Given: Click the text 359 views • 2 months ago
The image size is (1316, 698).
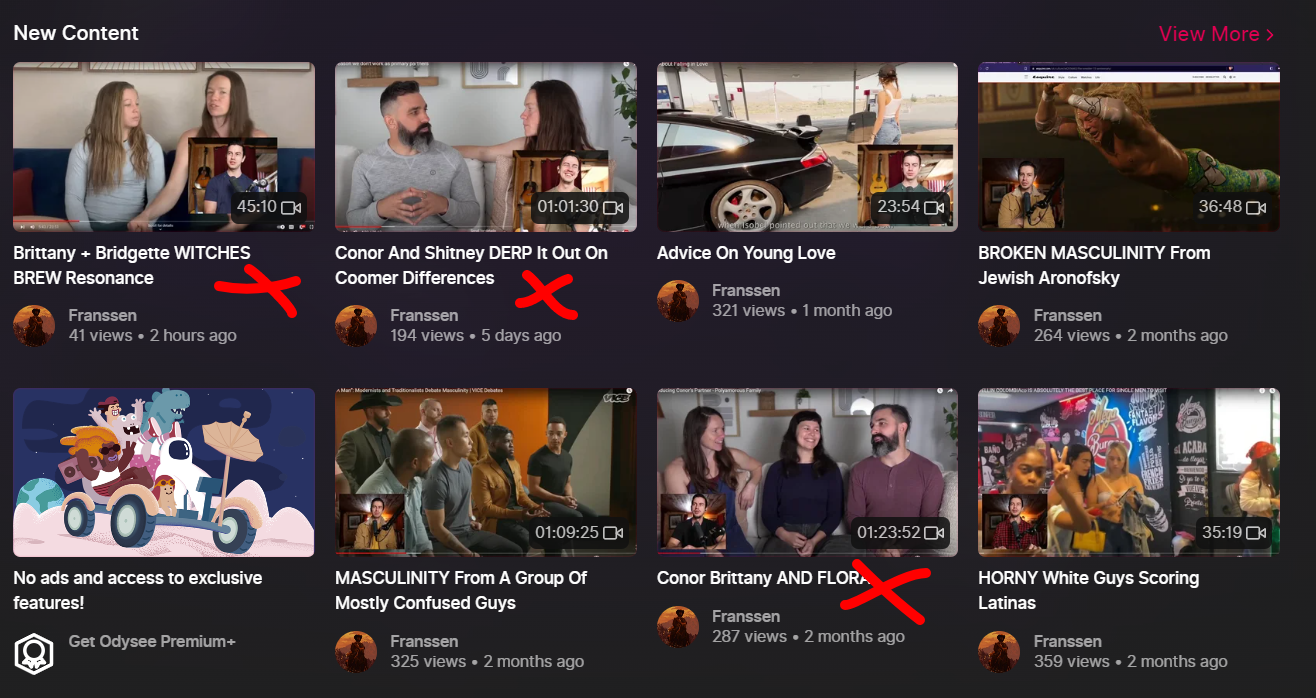Looking at the screenshot, I should [1131, 661].
